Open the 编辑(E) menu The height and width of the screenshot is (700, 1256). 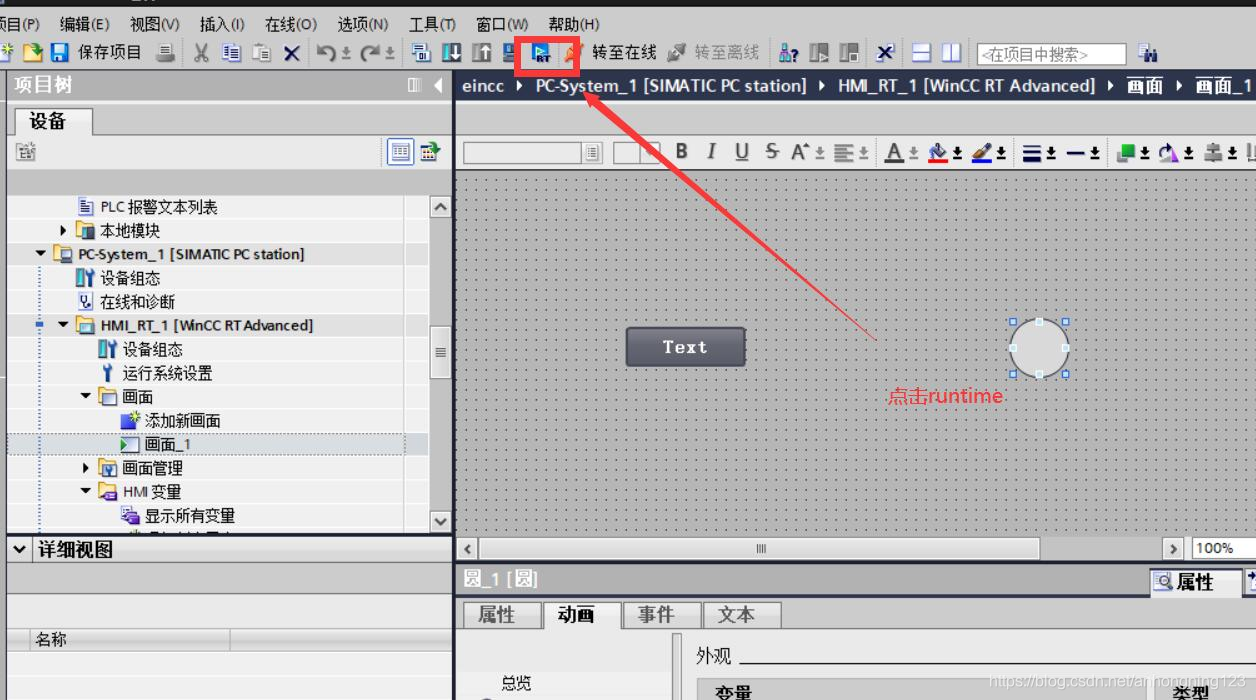tap(85, 24)
